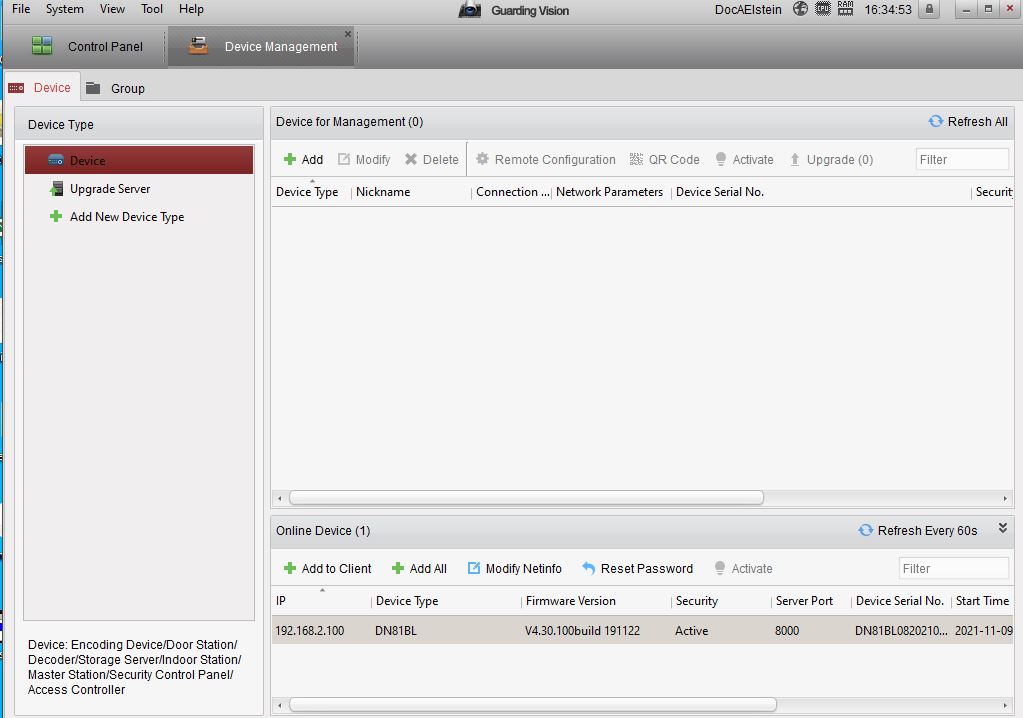Click the Upgrade (0) button

831,159
